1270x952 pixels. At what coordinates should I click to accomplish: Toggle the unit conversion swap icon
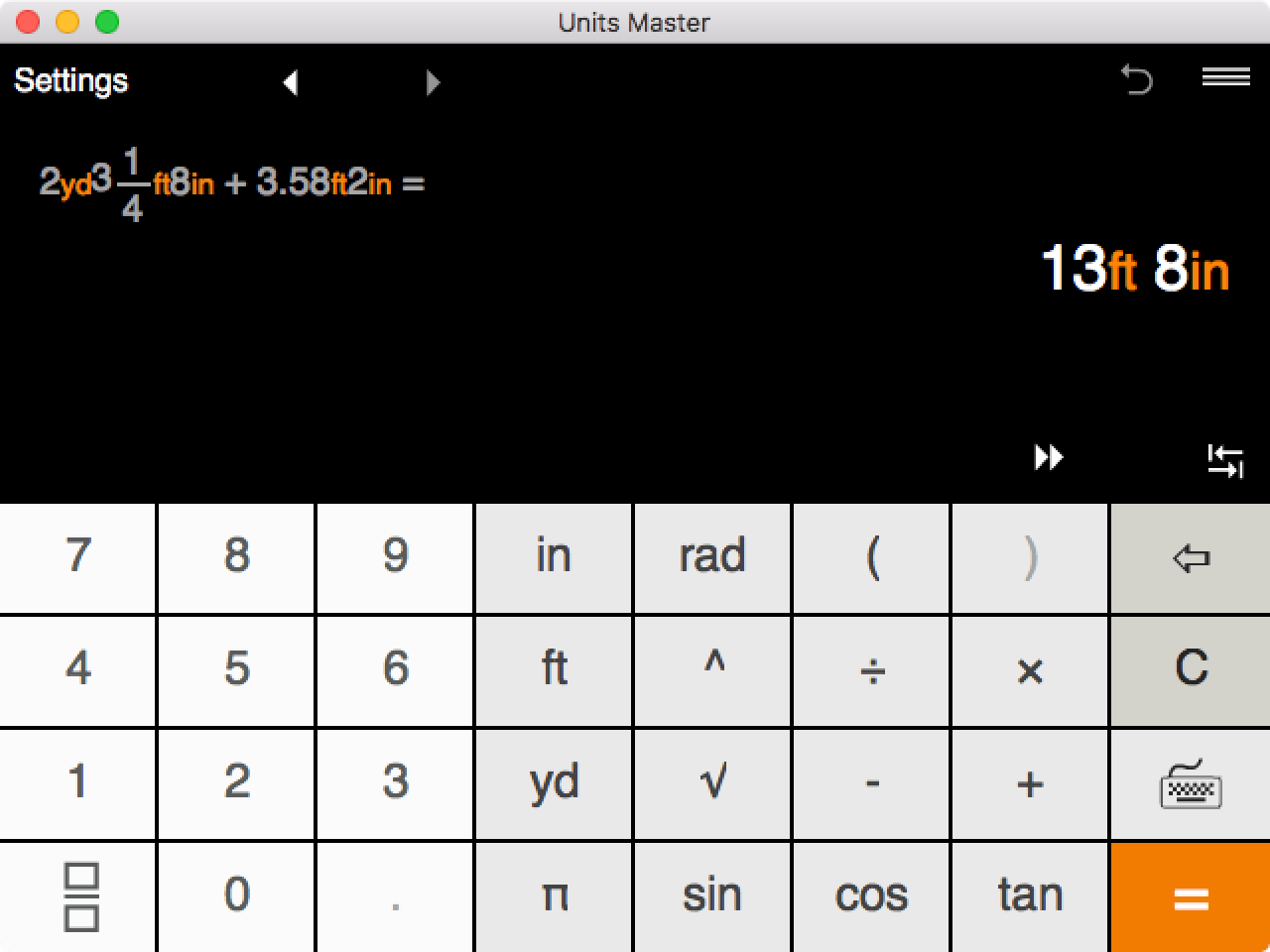coord(1225,460)
